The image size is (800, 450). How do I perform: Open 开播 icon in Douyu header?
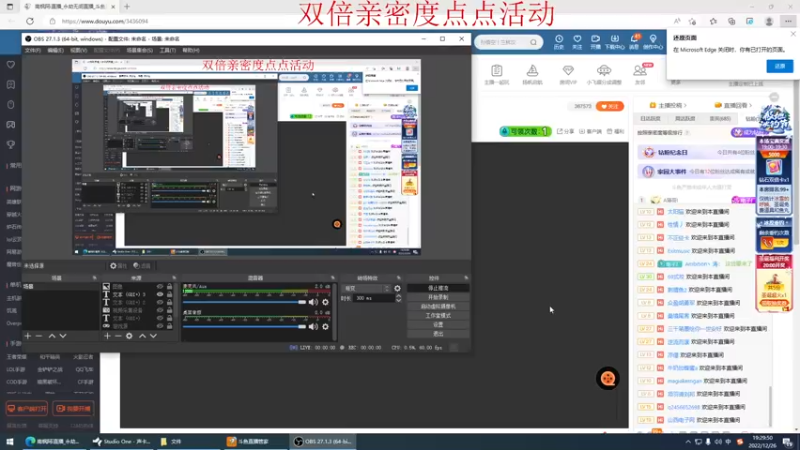595,42
